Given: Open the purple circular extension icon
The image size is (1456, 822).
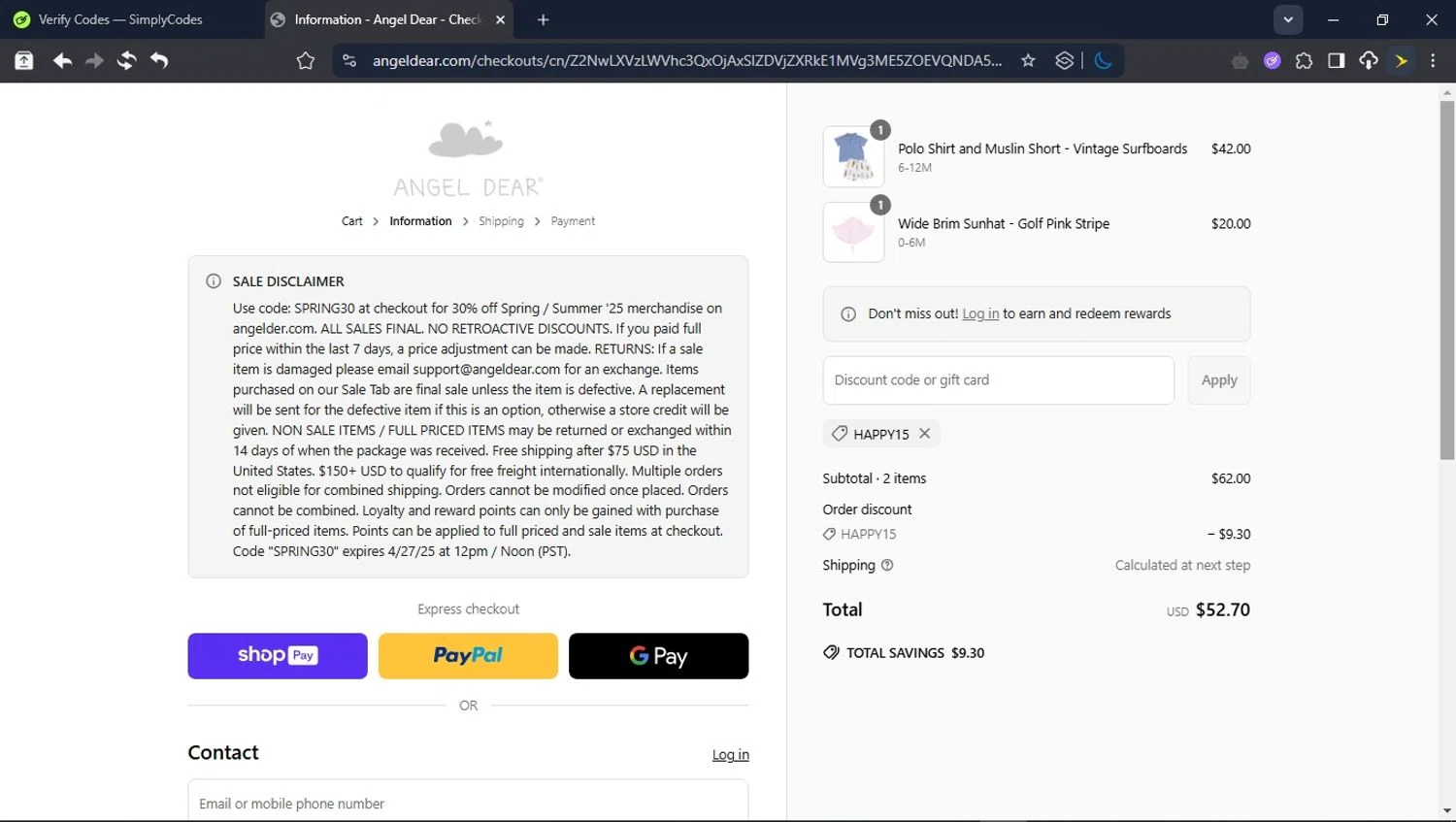Looking at the screenshot, I should coord(1273,61).
